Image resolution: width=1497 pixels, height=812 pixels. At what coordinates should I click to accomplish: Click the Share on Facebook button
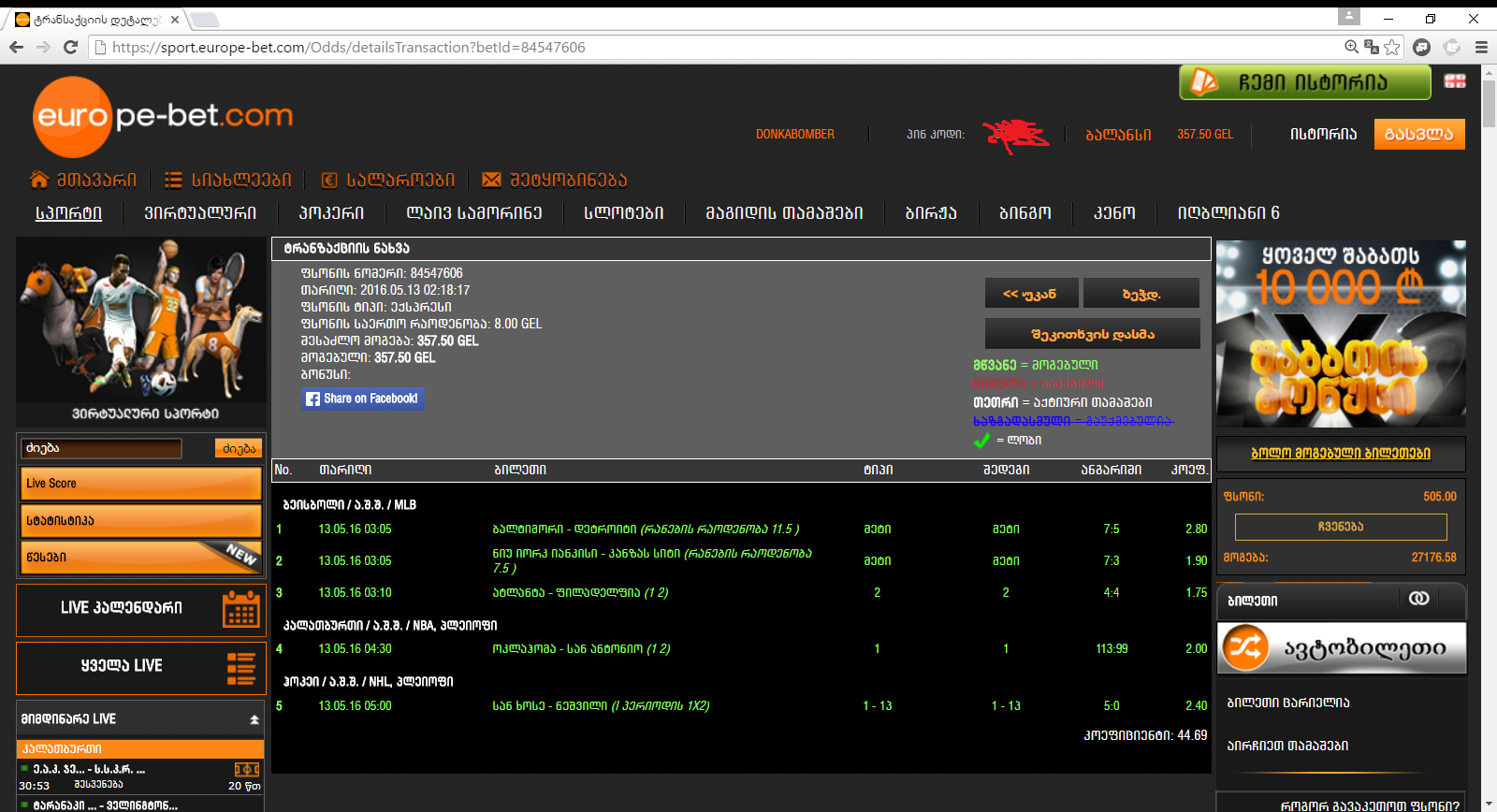pos(362,399)
